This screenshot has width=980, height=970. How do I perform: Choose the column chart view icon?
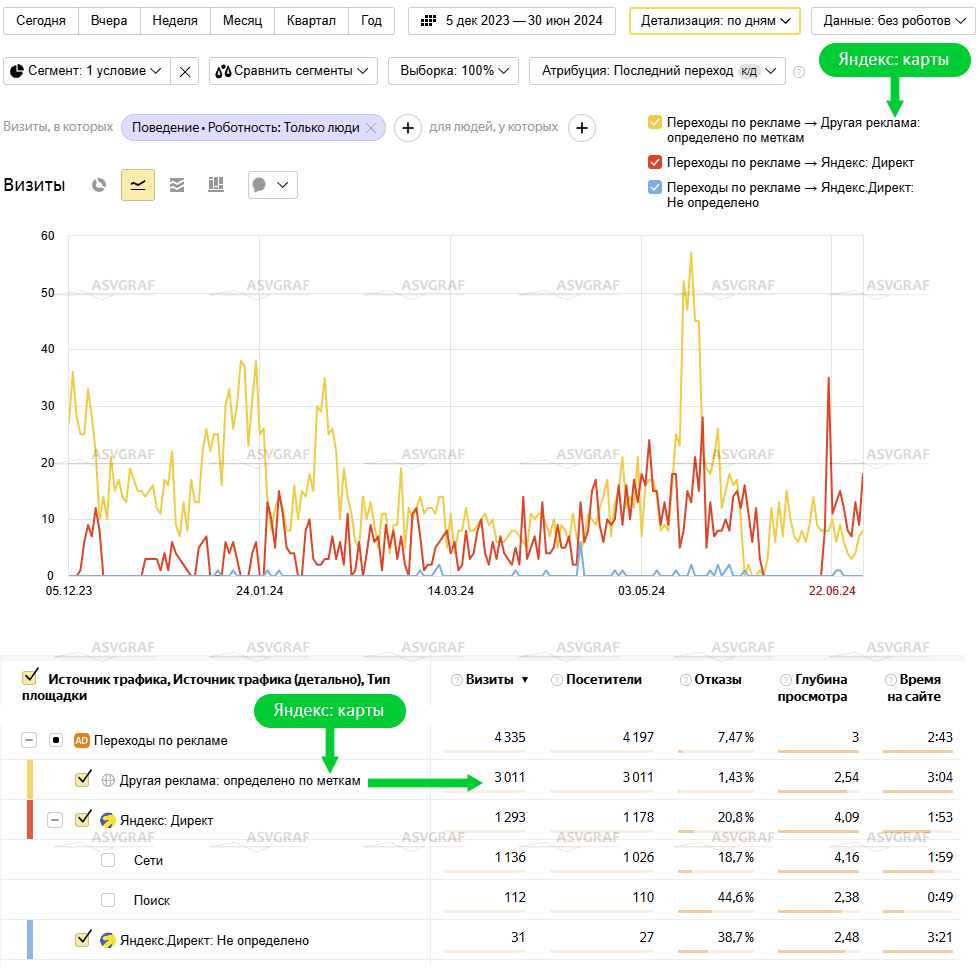tap(216, 185)
